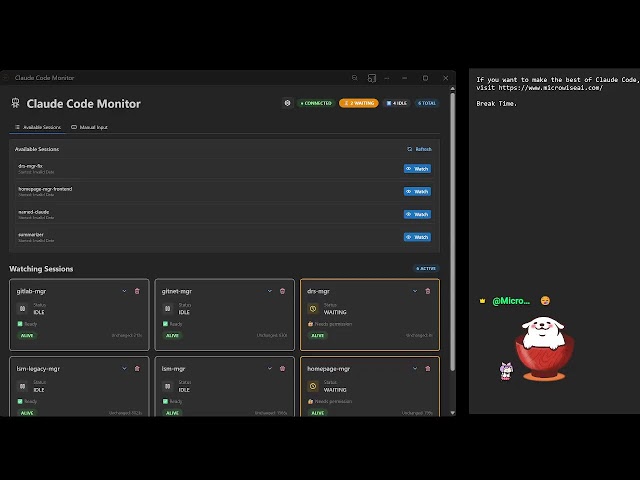Screen dimensions: 640x480
Task: Click the waiting clock icon on drs-mgr card
Action: coord(313,309)
